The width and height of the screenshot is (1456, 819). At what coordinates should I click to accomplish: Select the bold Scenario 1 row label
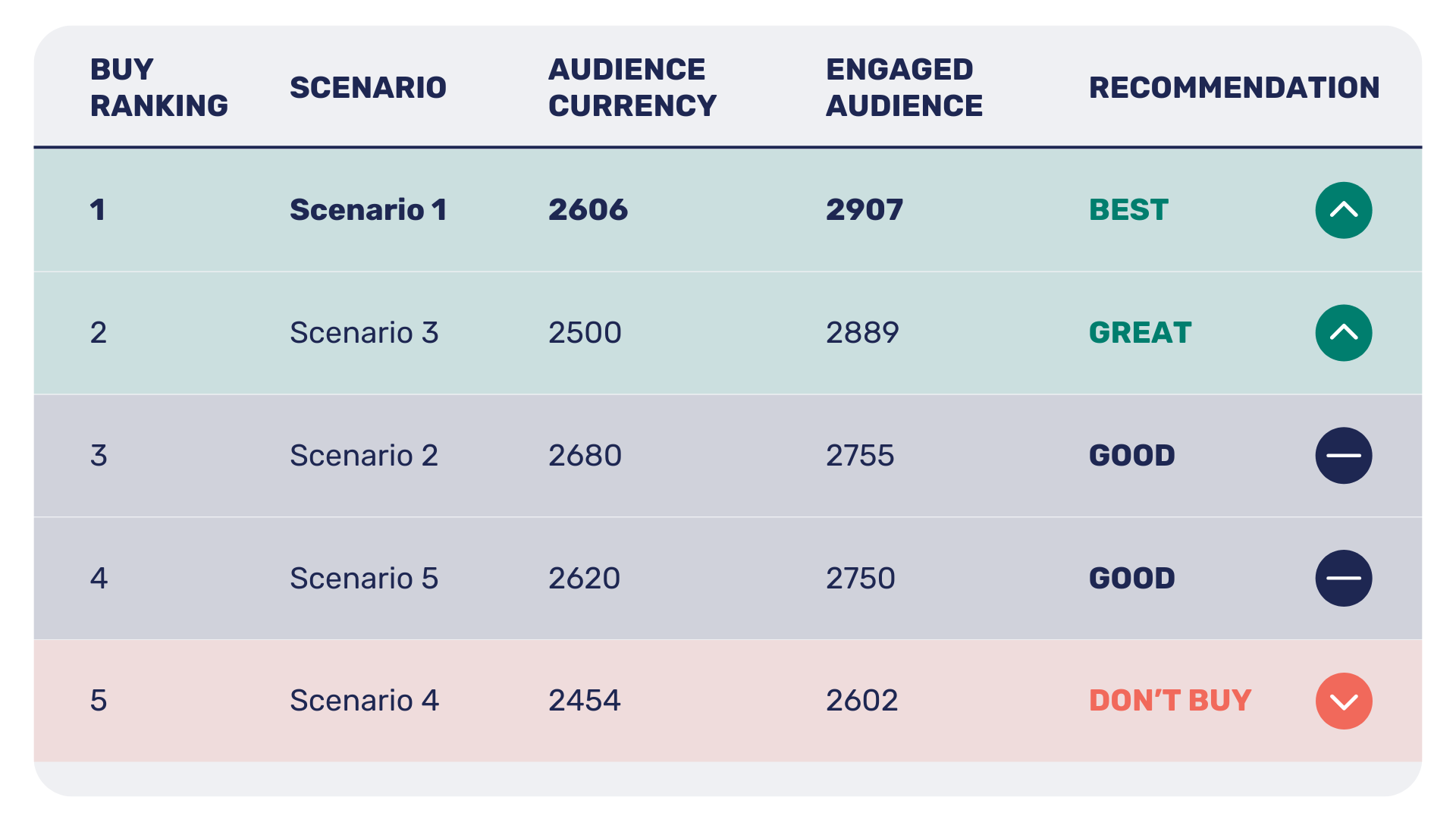point(368,210)
